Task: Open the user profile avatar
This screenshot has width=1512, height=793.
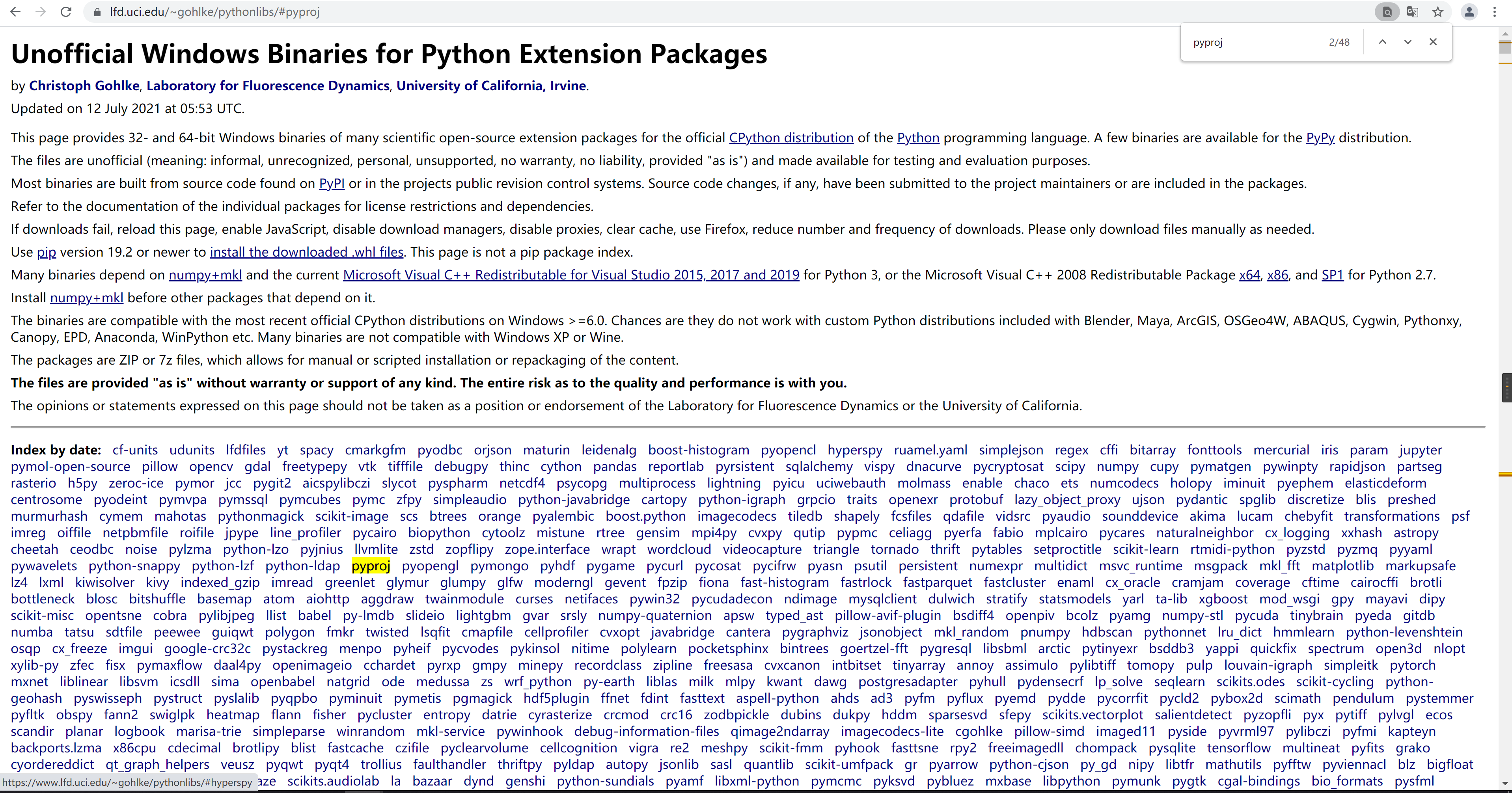Action: pyautogui.click(x=1469, y=12)
